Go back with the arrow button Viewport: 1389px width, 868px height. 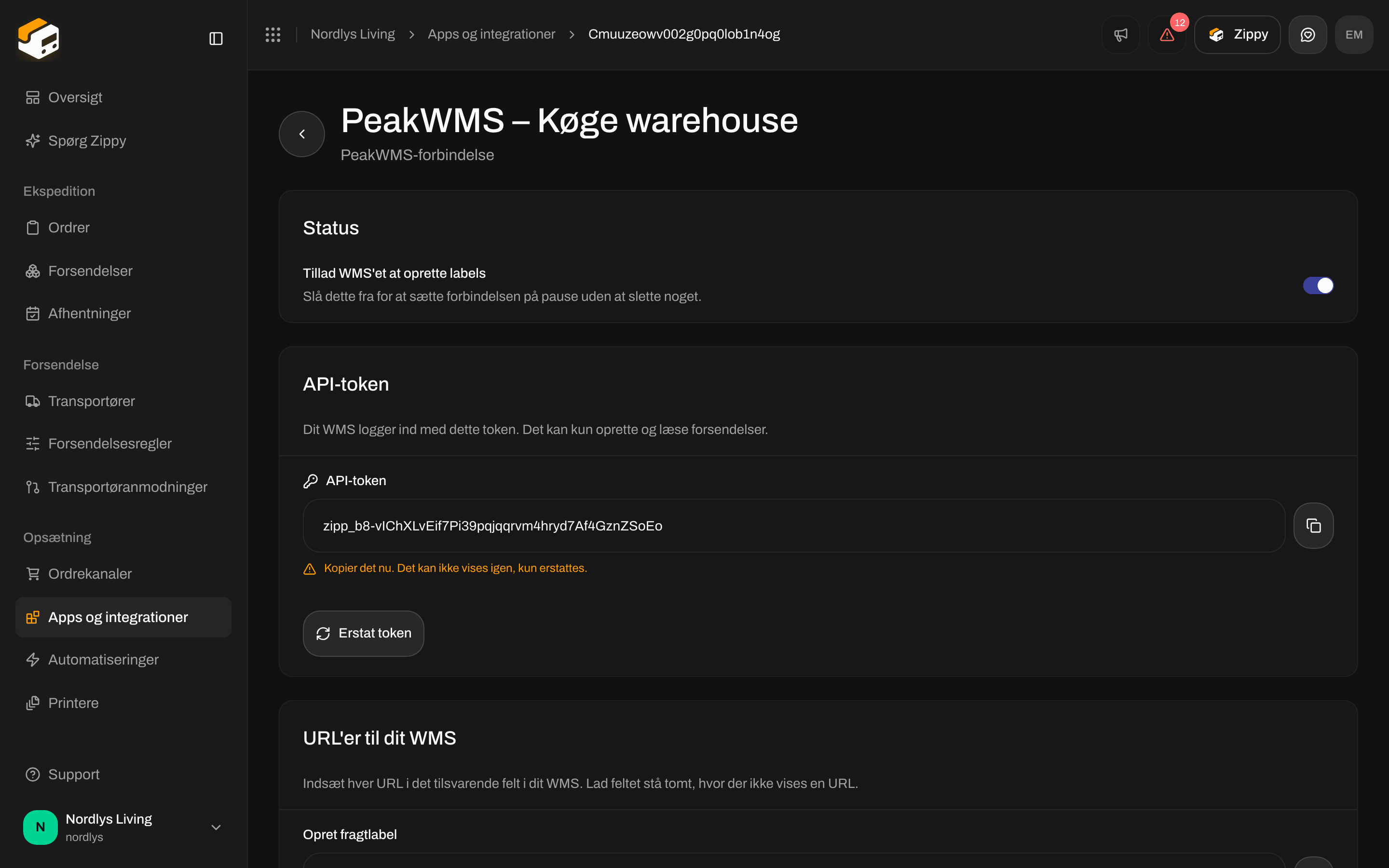coord(302,134)
